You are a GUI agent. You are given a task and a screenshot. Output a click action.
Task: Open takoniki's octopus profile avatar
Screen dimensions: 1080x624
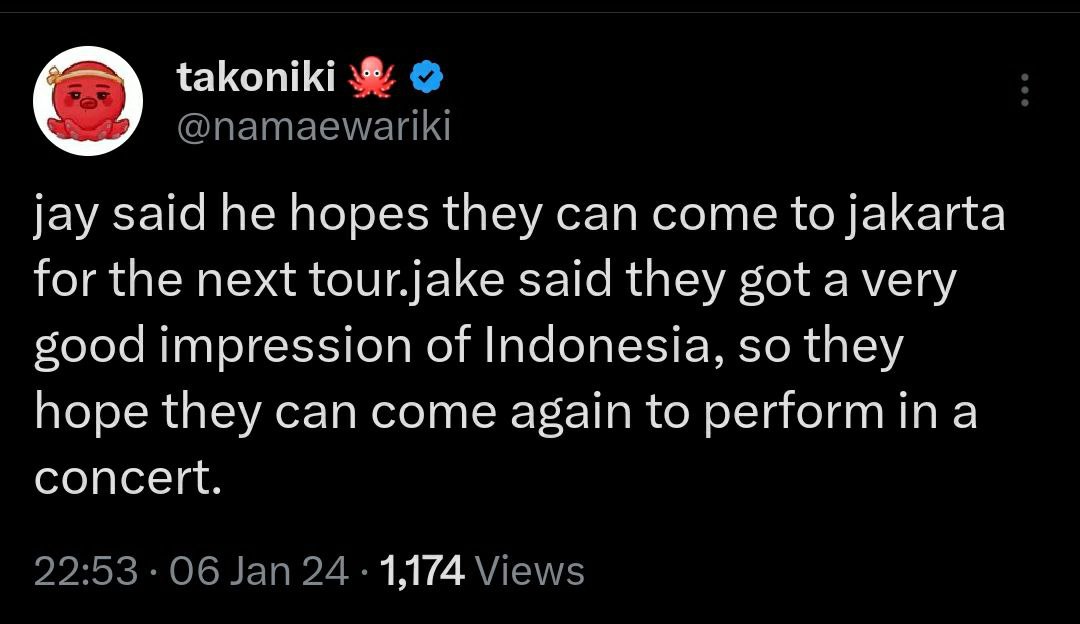[x=88, y=101]
